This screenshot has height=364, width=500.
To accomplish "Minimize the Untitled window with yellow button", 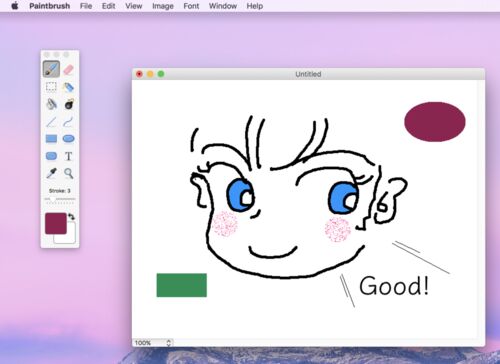I will point(150,74).
